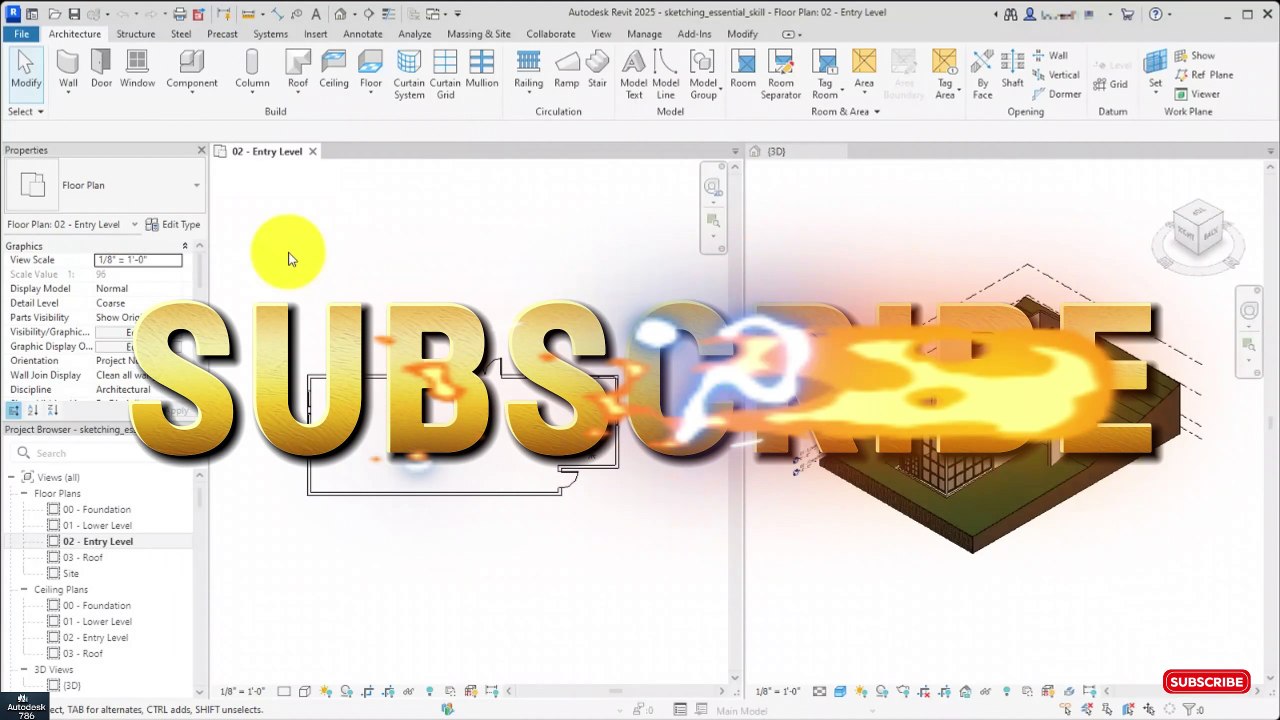Click the Wall opening button
1280x720 pixels.
coord(1051,56)
